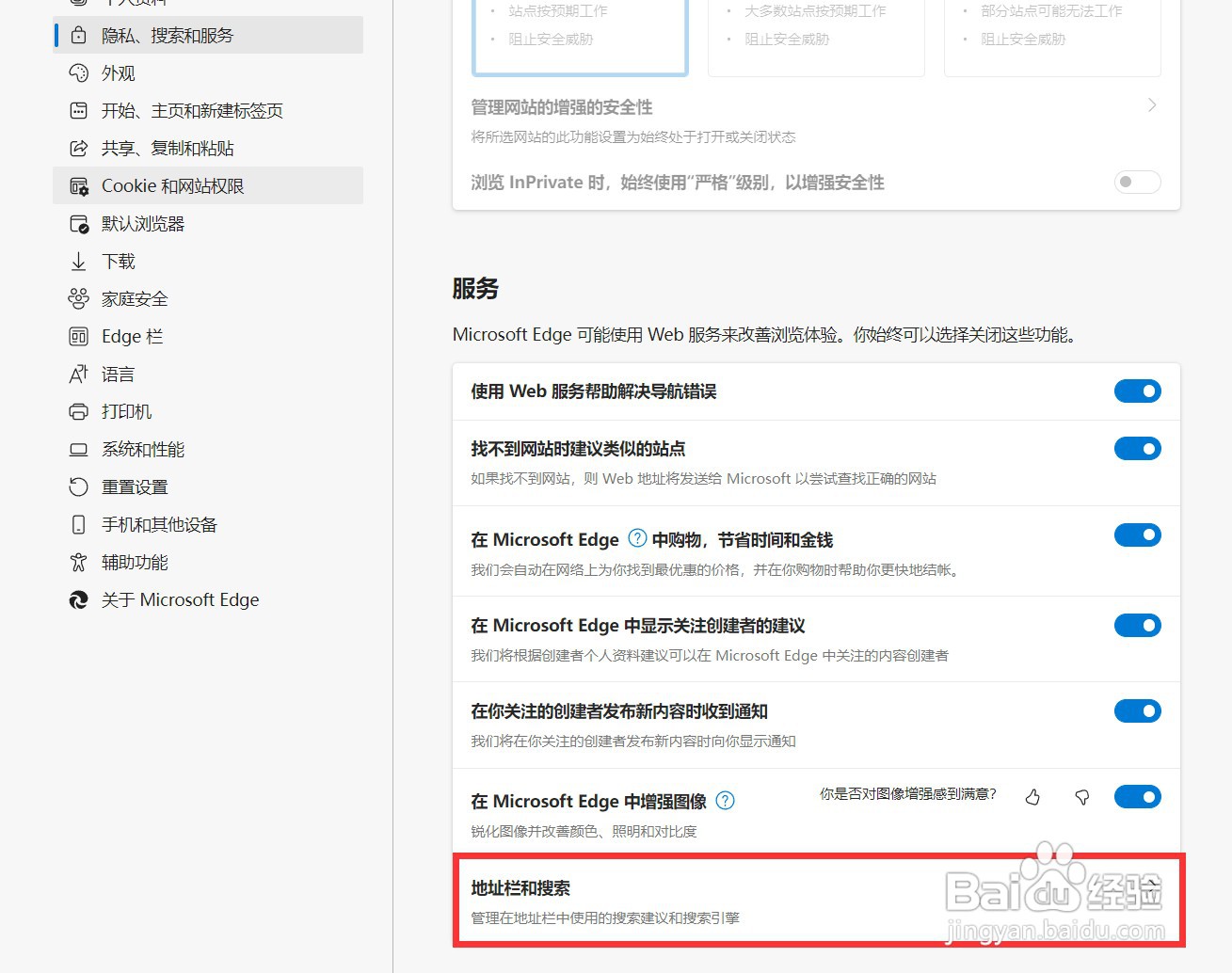Expand 管理网站的增强的安全性
This screenshot has height=973, width=1232.
coord(1152,105)
